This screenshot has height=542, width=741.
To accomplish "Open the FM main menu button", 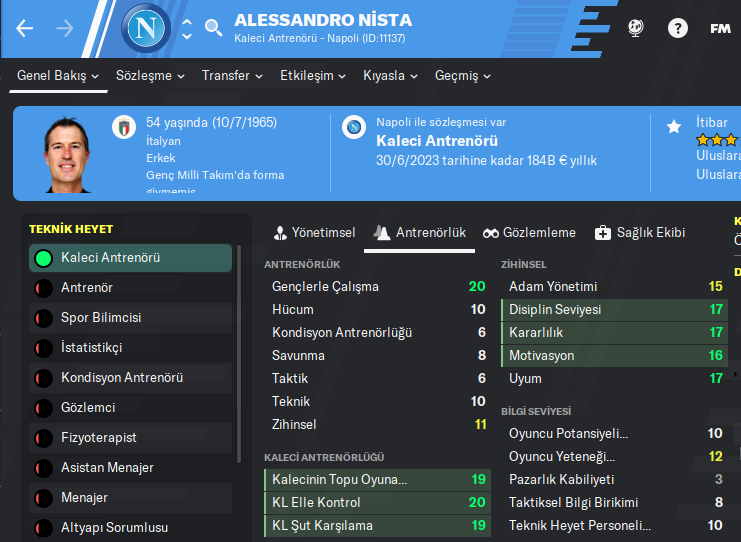I will coord(720,28).
